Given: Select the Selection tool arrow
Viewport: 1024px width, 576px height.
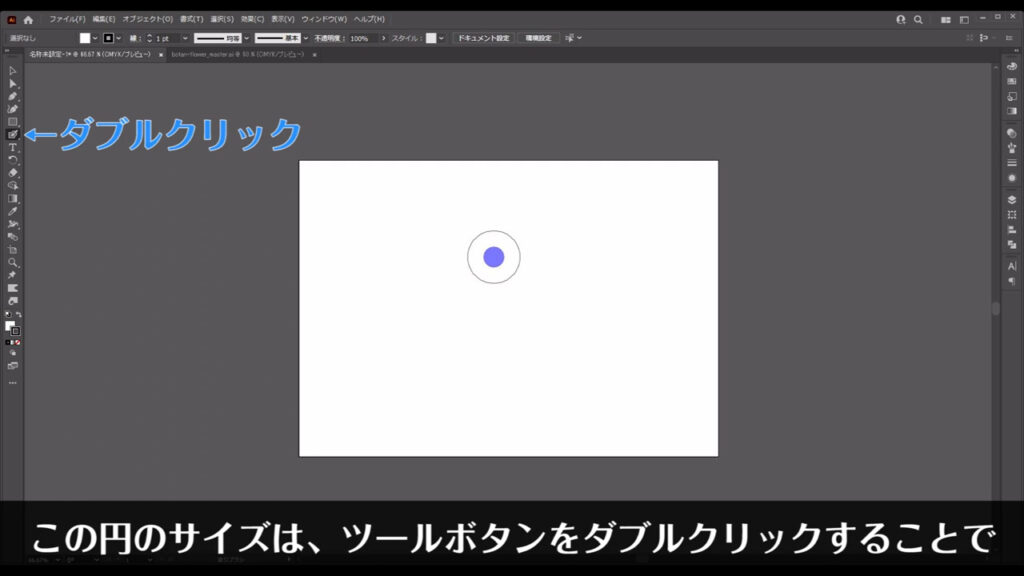Looking at the screenshot, I should click(x=12, y=71).
